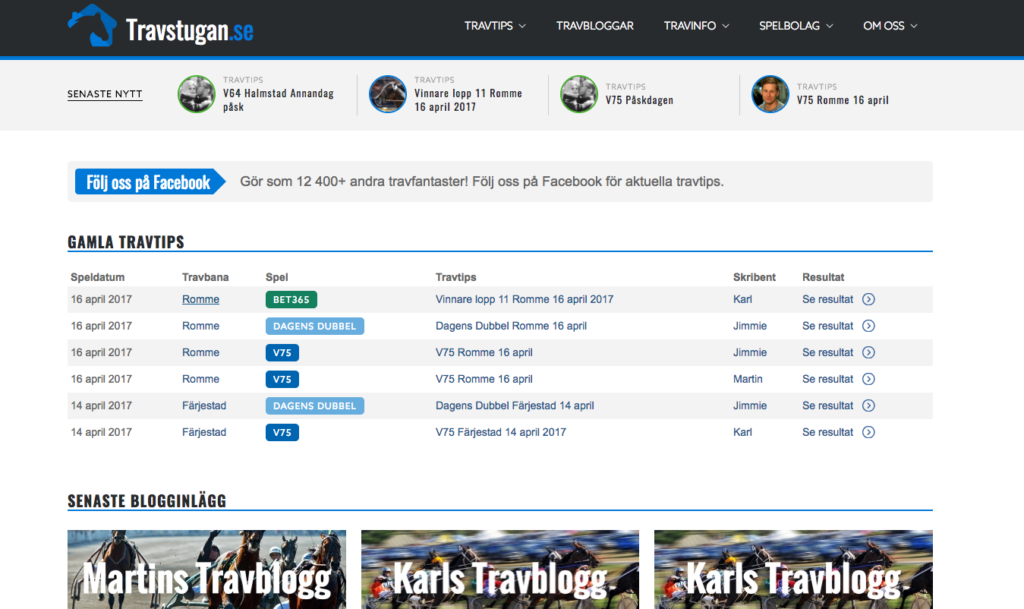This screenshot has width=1024, height=609.
Task: Open the Martins Travblogg thumbnail
Action: (x=206, y=570)
